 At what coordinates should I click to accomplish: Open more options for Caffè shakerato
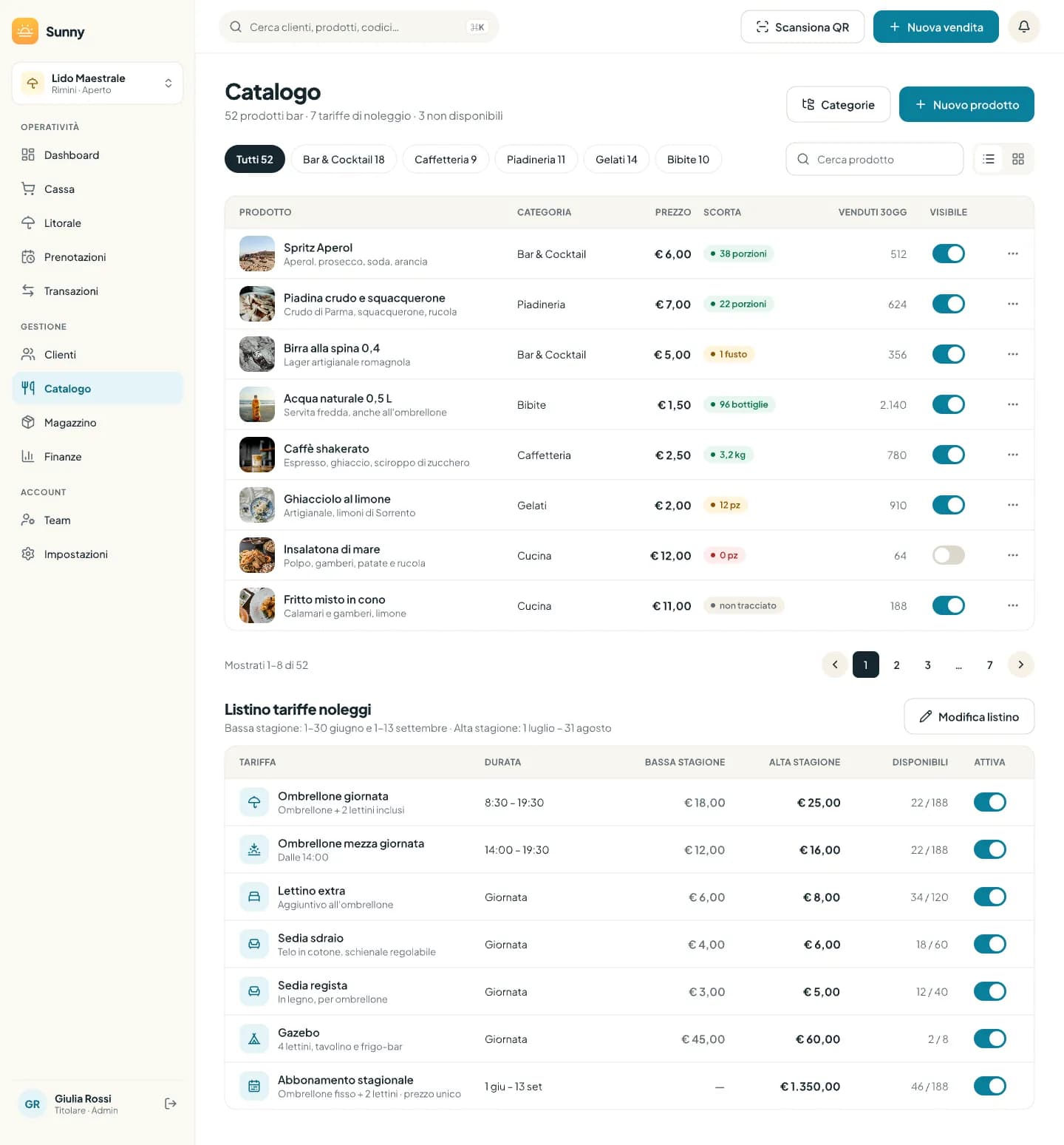(x=1012, y=455)
